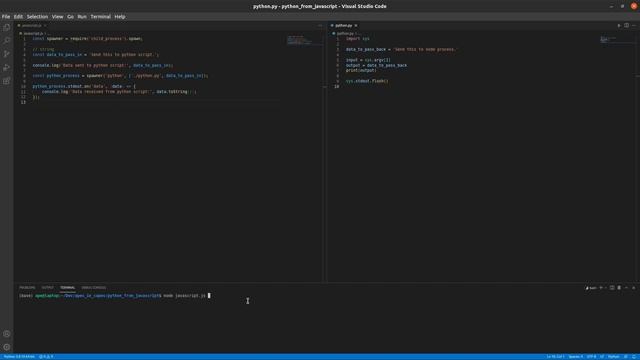This screenshot has height=360, width=640.
Task: Open the View menu
Action: [x=58, y=17]
